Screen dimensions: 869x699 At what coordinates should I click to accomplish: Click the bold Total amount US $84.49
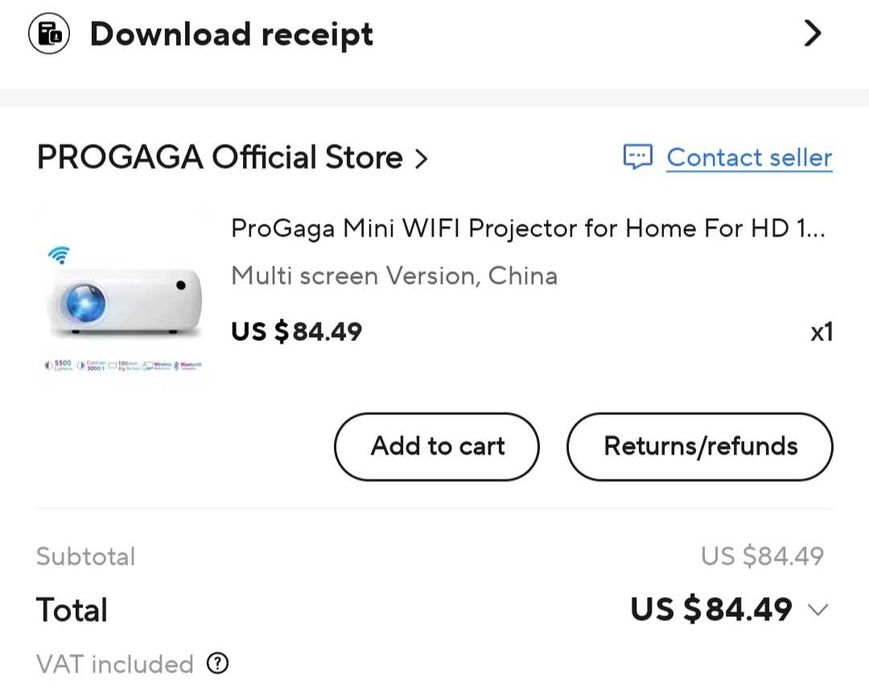coord(711,609)
